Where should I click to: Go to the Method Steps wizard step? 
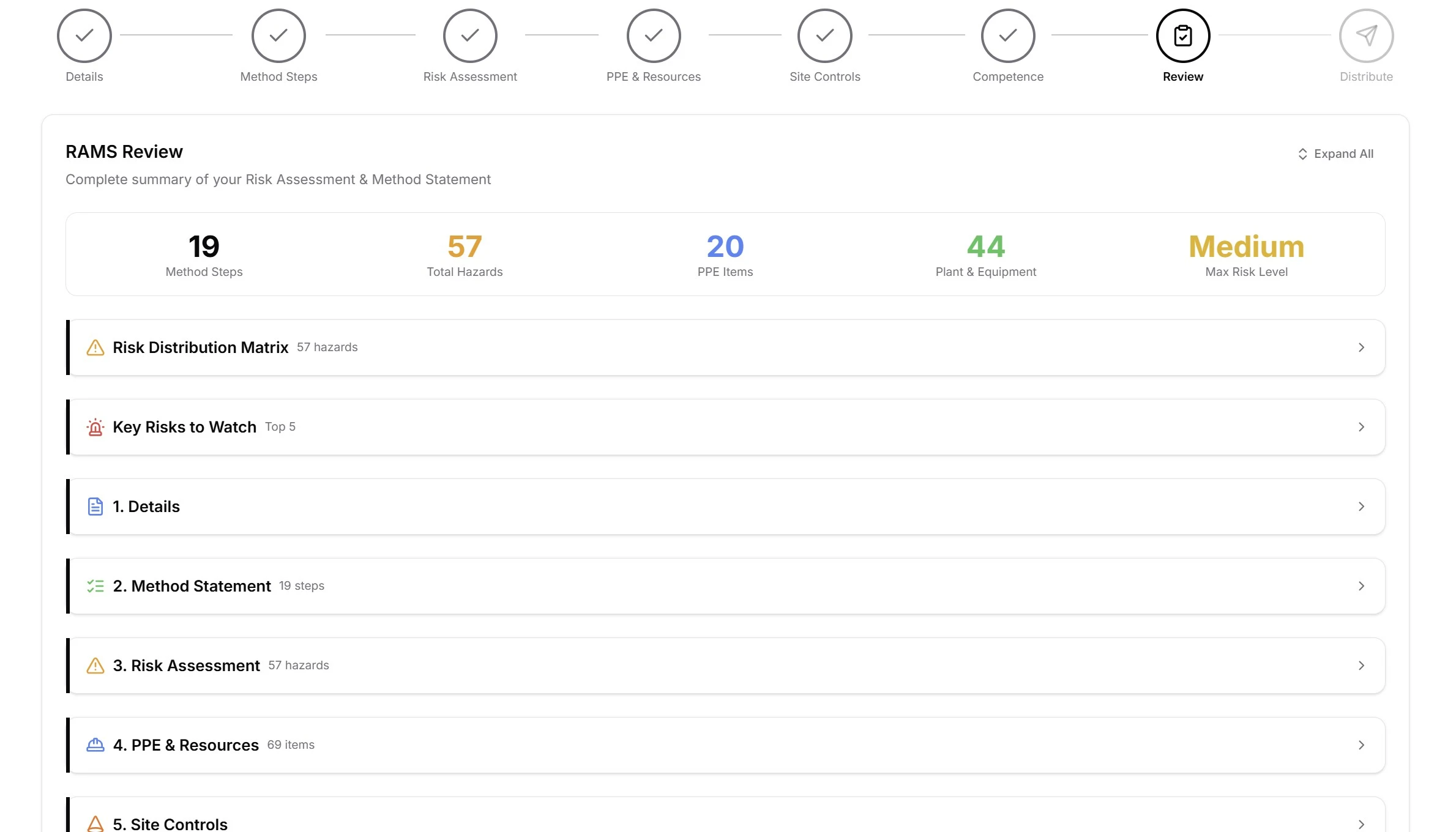point(278,35)
